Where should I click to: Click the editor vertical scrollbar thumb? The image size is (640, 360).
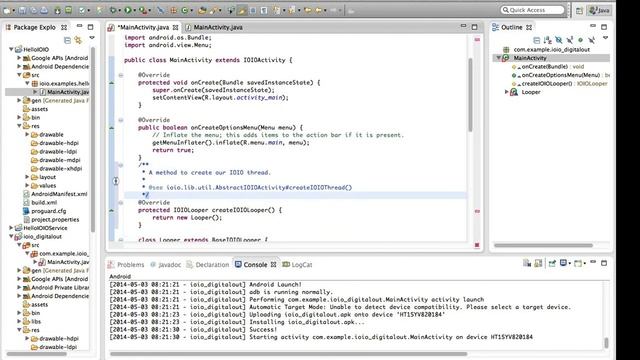click(x=470, y=95)
